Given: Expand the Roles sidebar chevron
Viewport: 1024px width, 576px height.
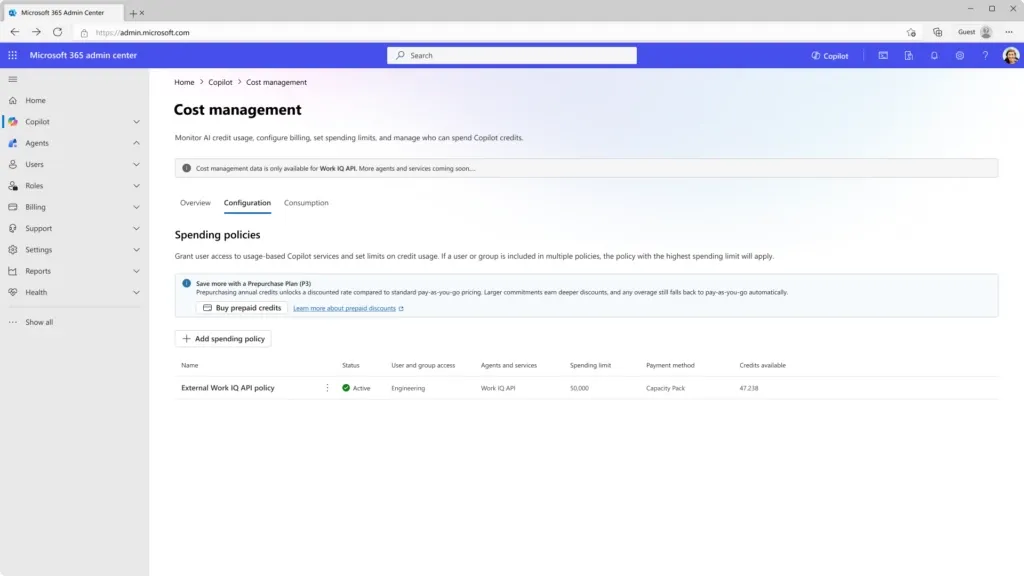Looking at the screenshot, I should [136, 185].
